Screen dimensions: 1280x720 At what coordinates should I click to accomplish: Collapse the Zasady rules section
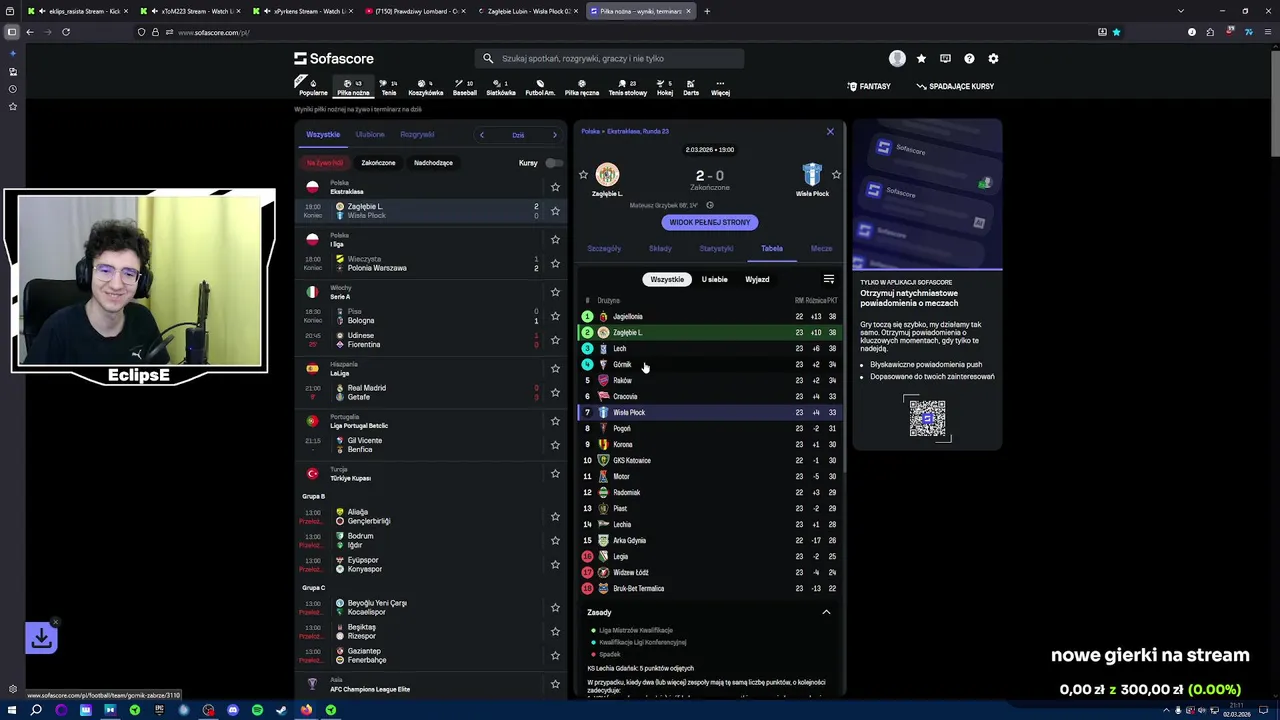point(826,612)
